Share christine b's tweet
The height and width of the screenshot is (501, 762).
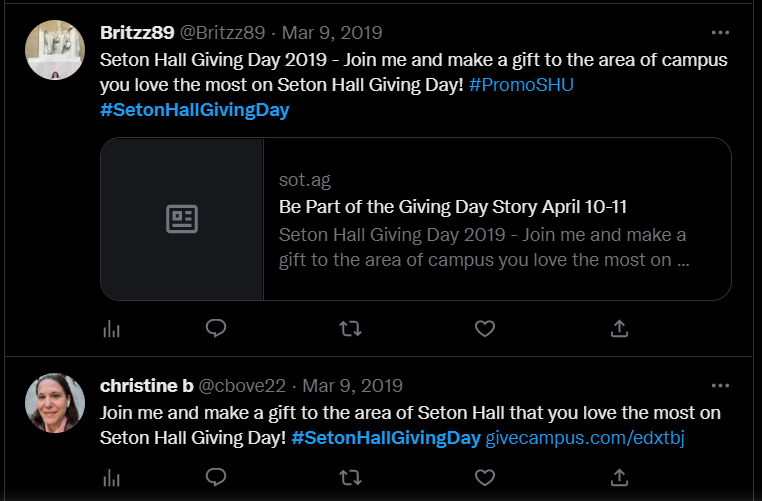pos(619,478)
